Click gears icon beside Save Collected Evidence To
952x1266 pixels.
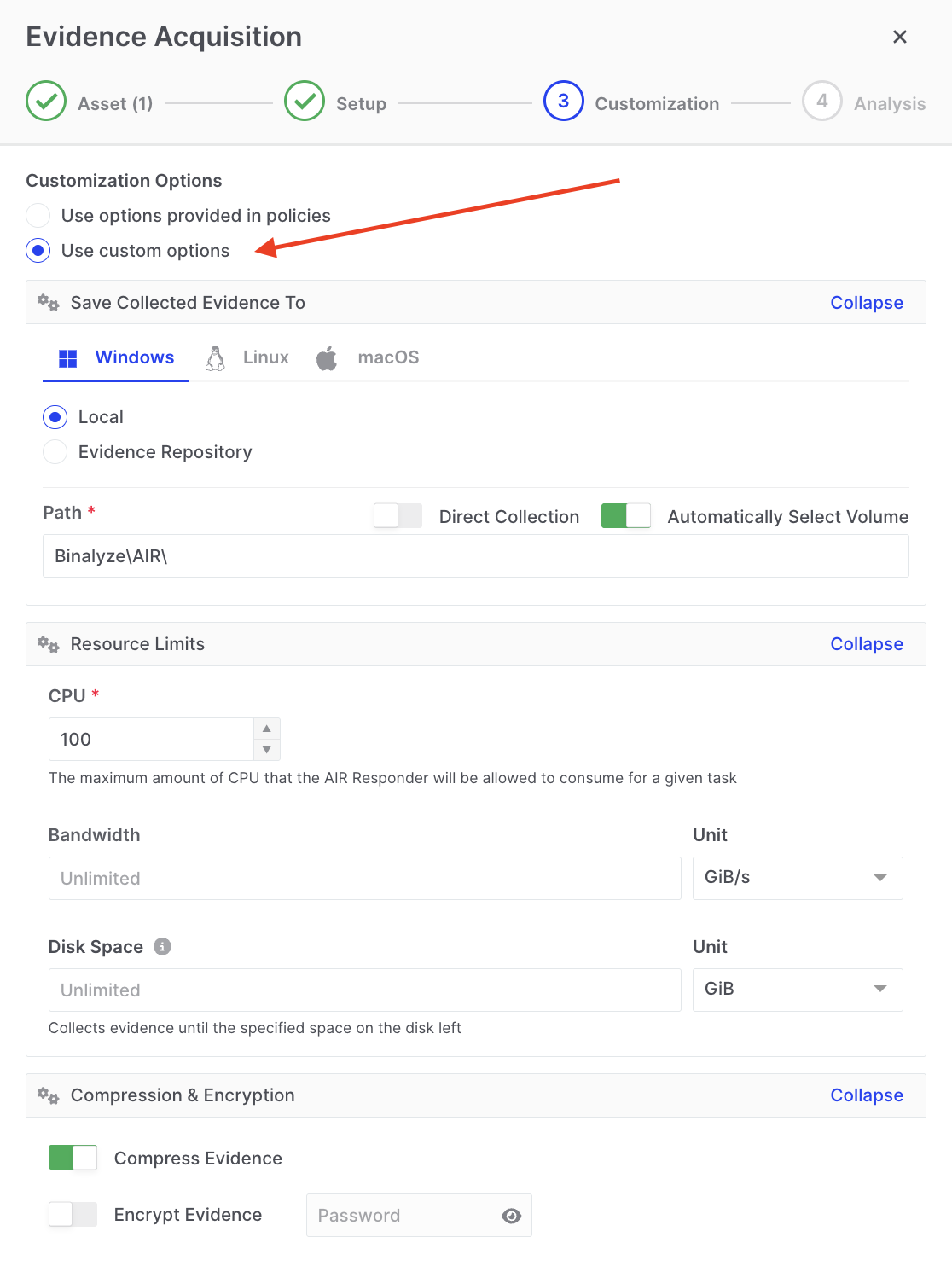tap(49, 303)
